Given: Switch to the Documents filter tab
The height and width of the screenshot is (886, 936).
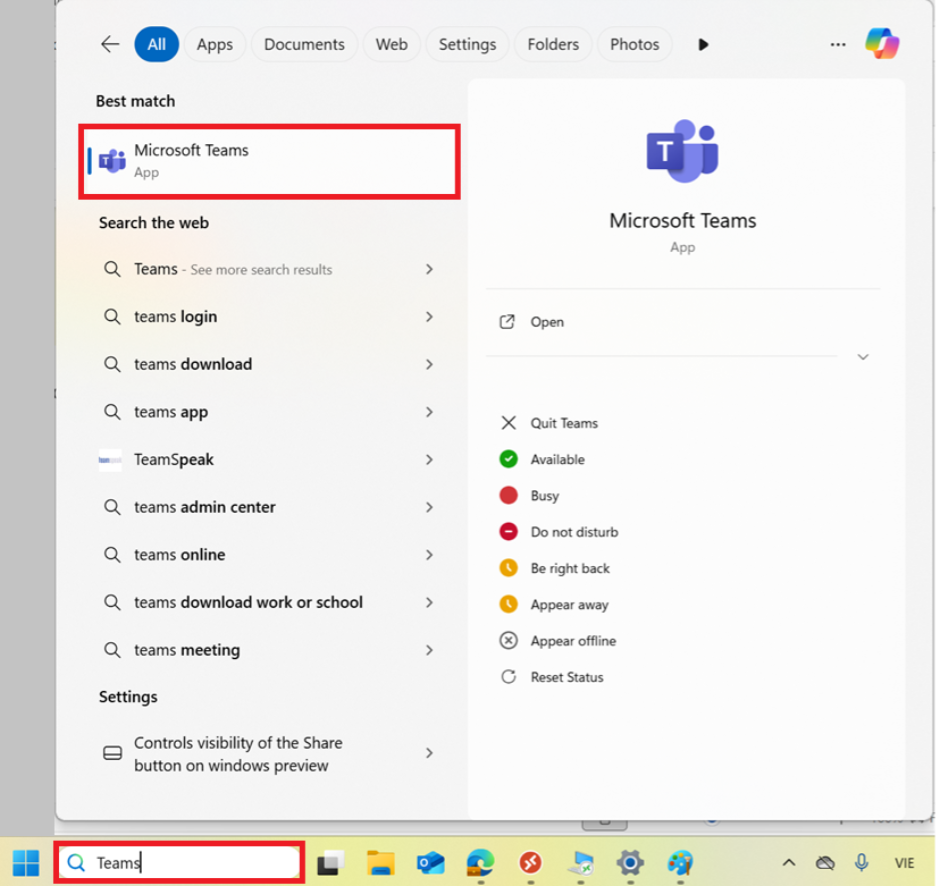Looking at the screenshot, I should [x=304, y=44].
